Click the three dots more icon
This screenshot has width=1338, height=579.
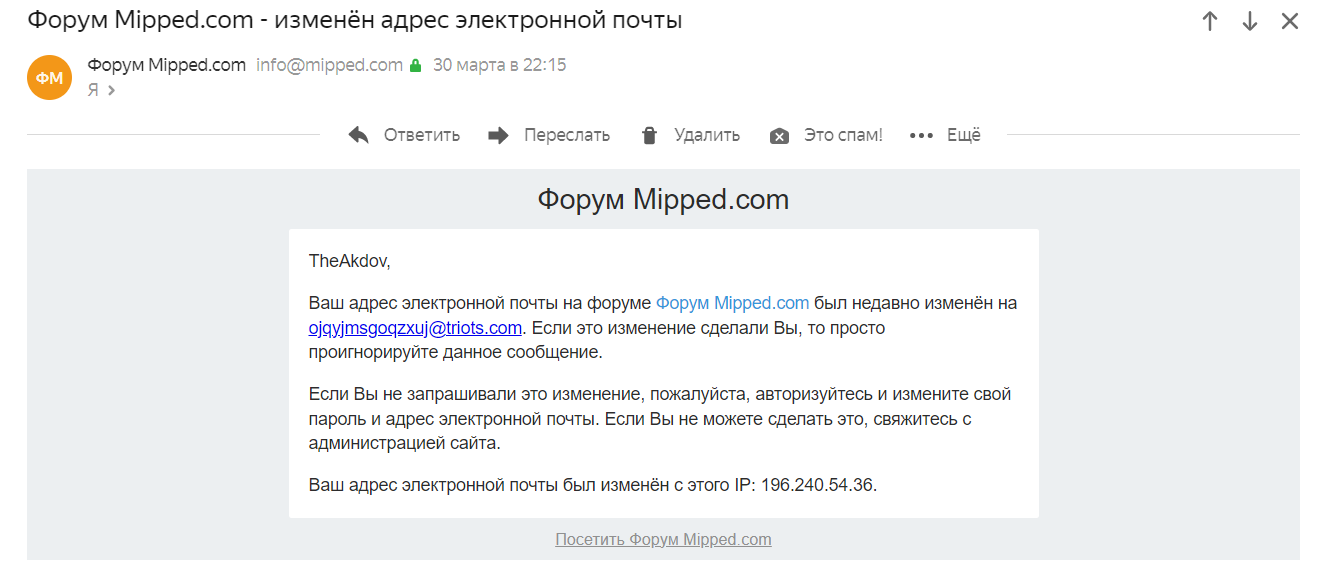click(921, 136)
